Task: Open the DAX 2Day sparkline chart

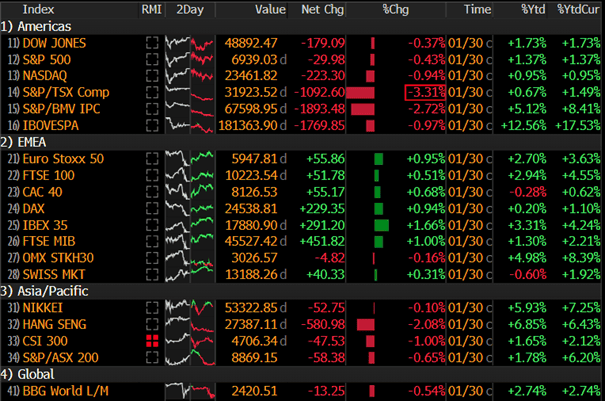Action: [190, 205]
